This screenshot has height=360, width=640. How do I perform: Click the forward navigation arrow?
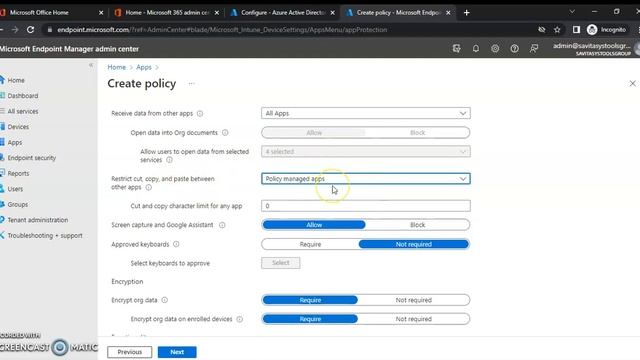tap(15, 29)
